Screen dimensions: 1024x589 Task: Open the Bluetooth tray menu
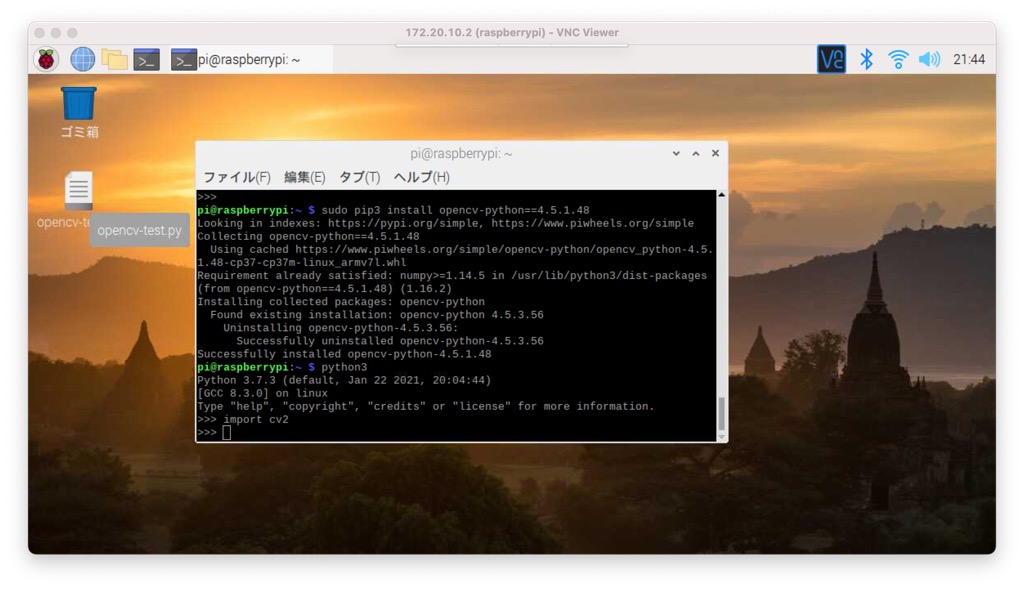(x=867, y=59)
